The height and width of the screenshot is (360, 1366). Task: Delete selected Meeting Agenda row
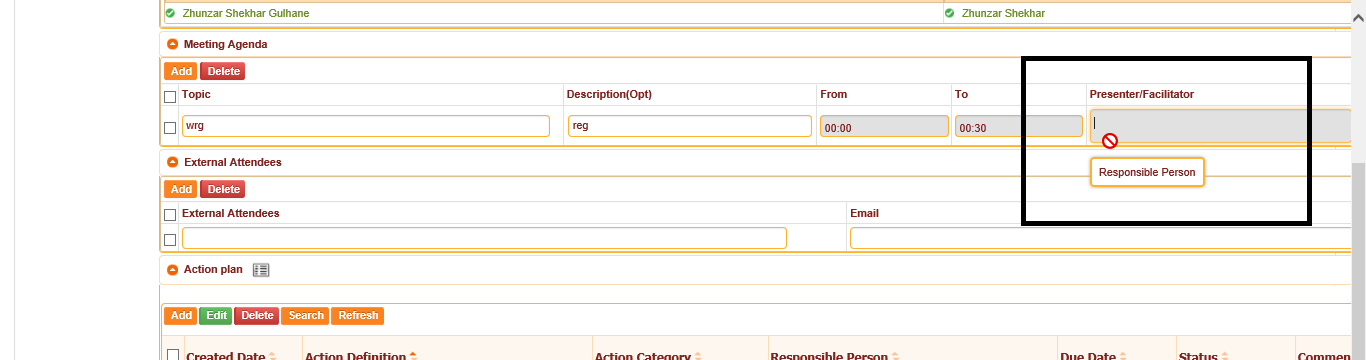223,71
